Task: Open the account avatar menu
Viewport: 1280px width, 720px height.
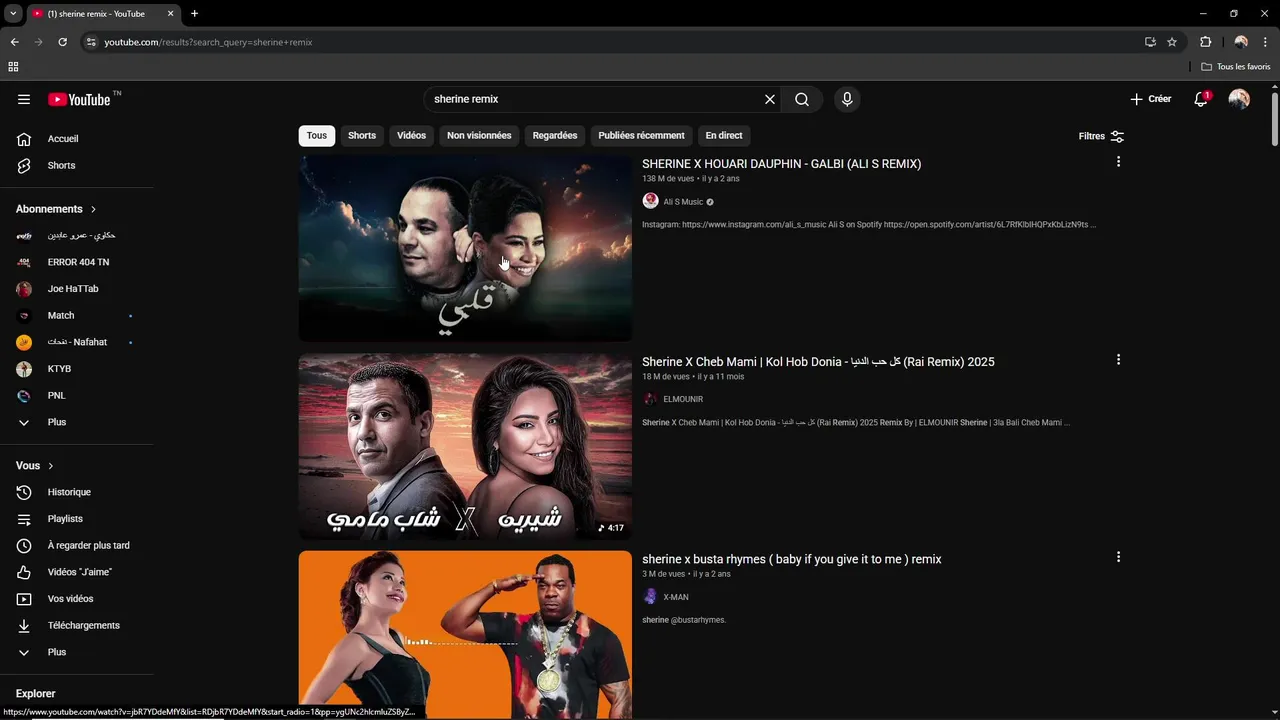Action: [1239, 99]
